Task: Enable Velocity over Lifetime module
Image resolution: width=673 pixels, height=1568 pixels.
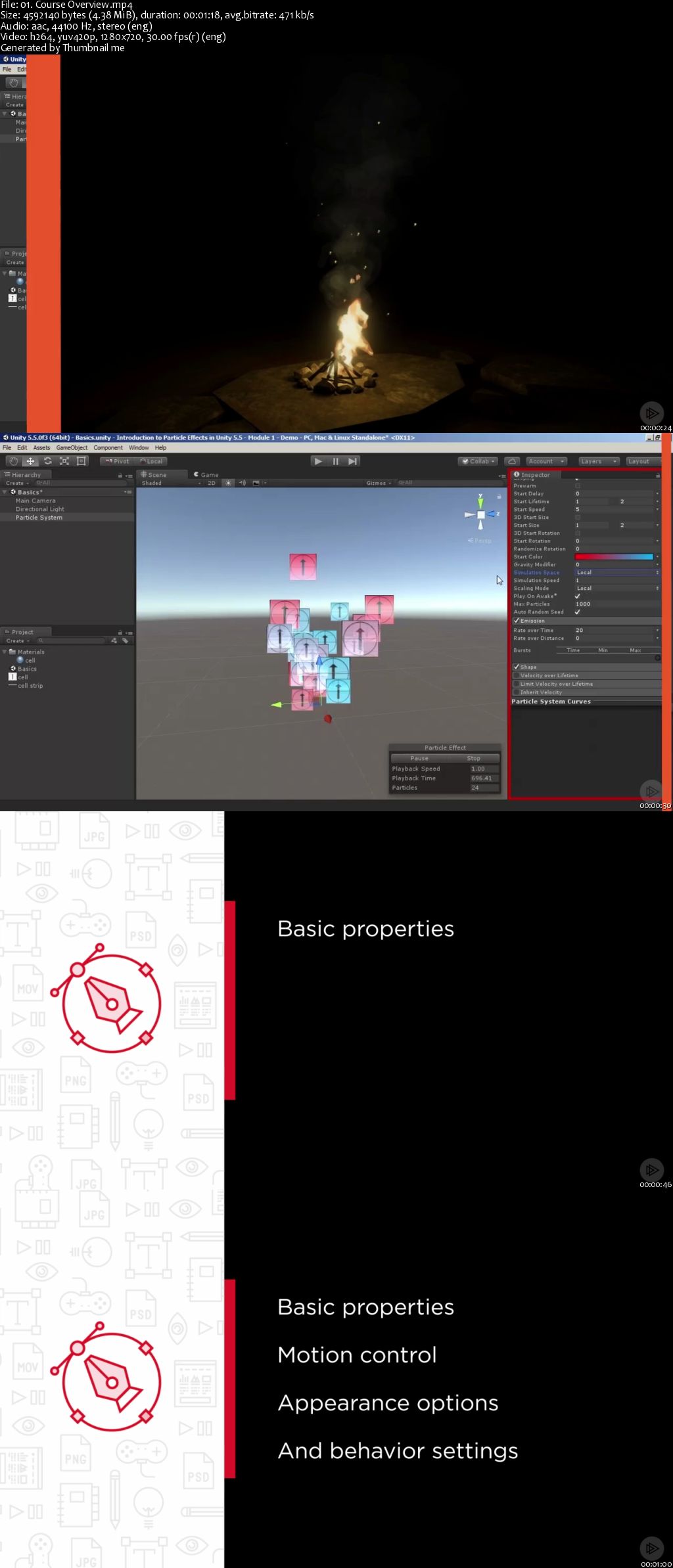Action: (x=517, y=675)
